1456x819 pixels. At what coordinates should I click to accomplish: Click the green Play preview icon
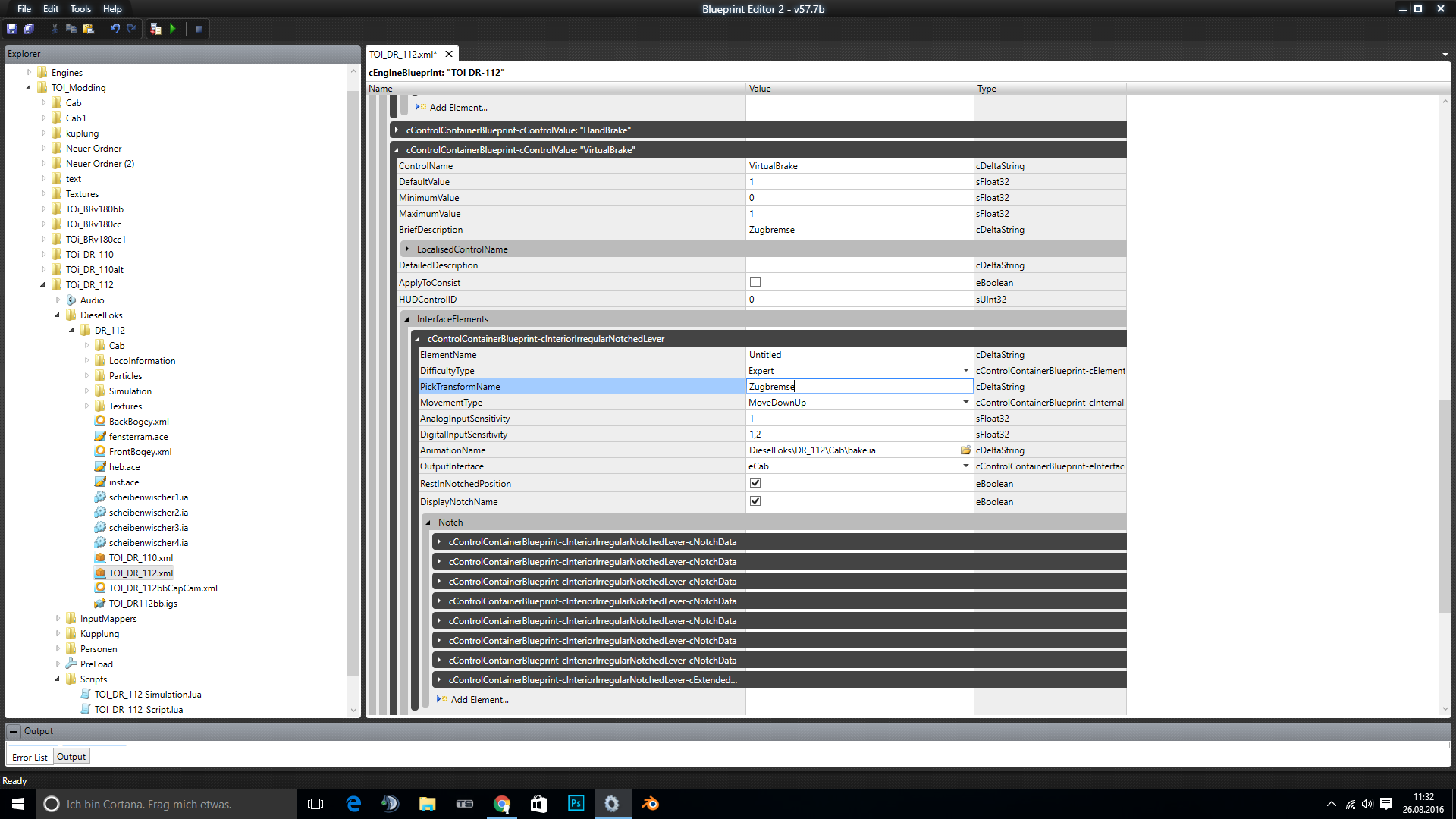[173, 29]
